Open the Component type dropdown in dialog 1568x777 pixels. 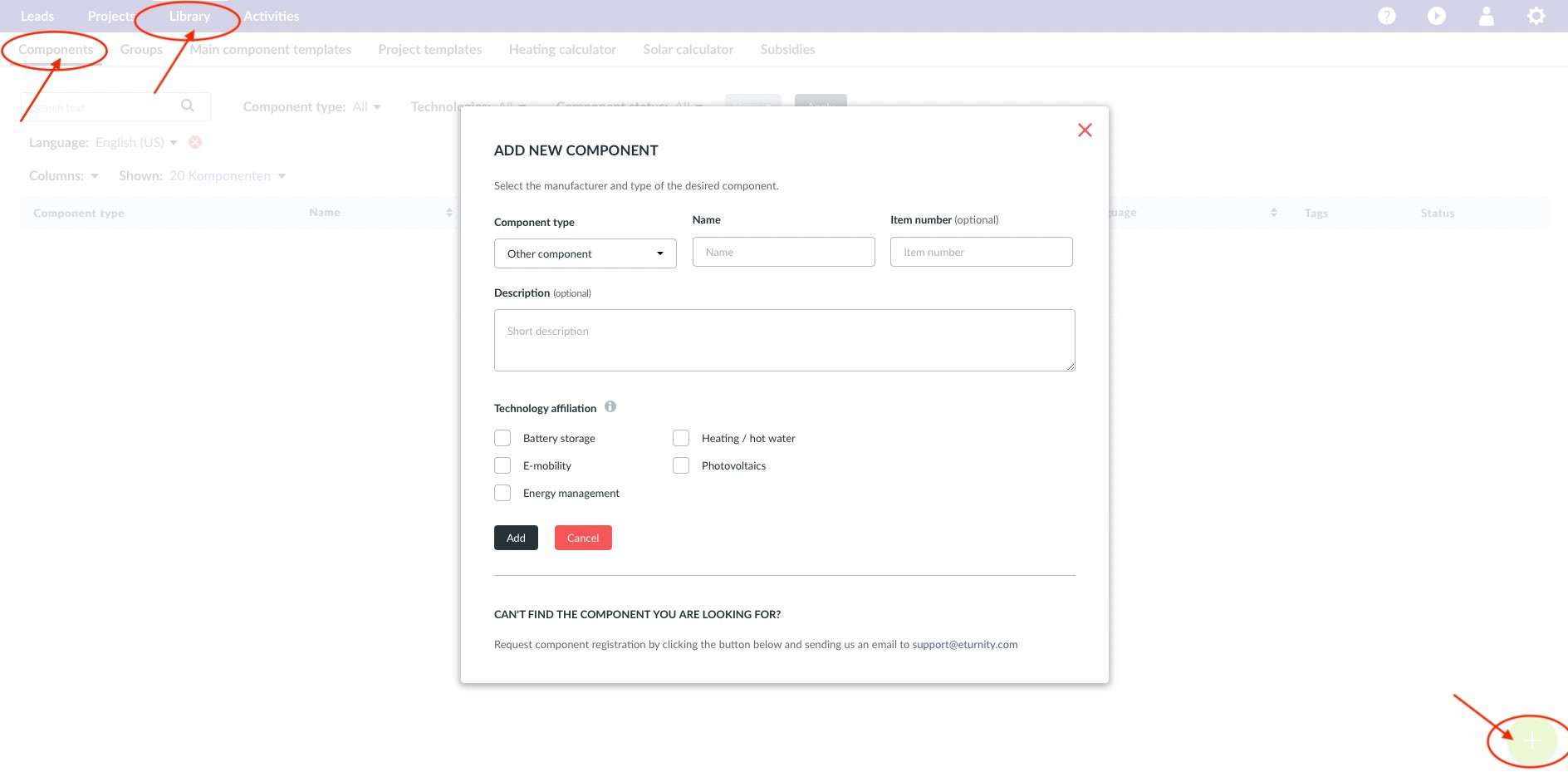[x=585, y=253]
